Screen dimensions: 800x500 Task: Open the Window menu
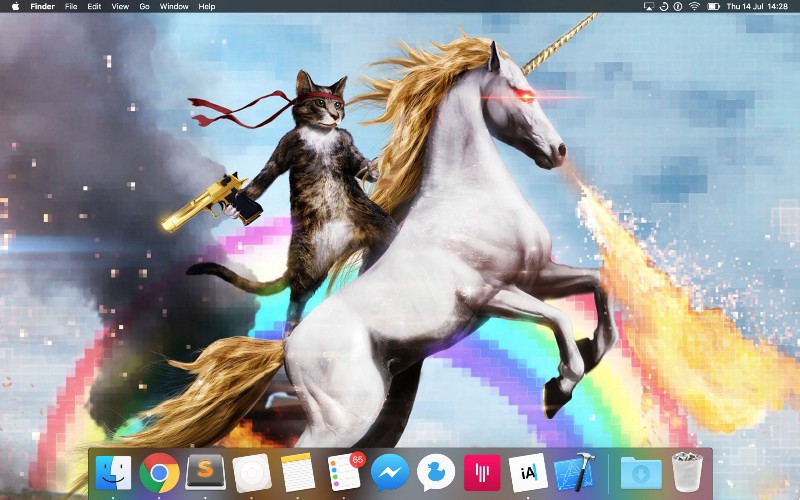174,6
